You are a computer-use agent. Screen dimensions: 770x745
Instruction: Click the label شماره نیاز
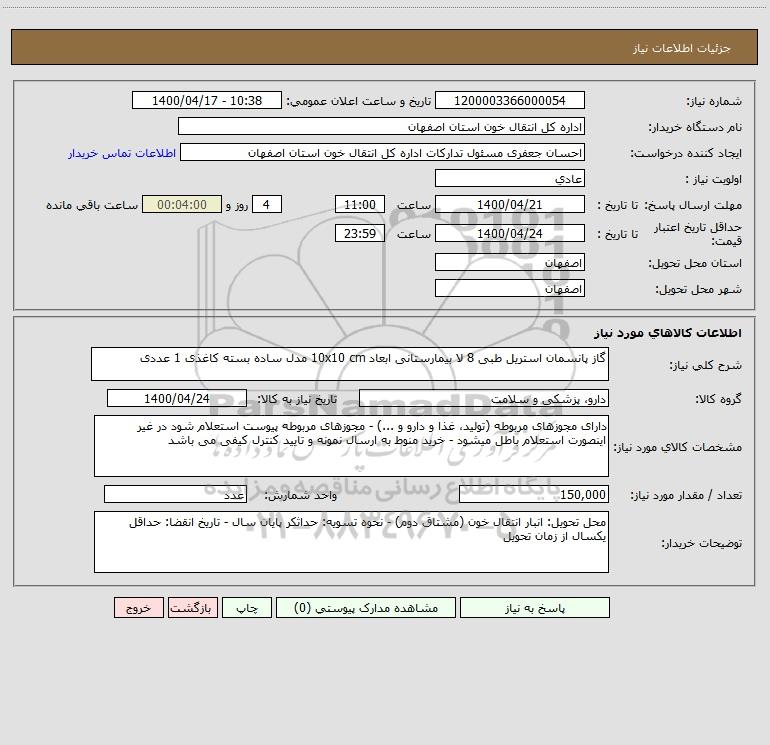coord(714,102)
